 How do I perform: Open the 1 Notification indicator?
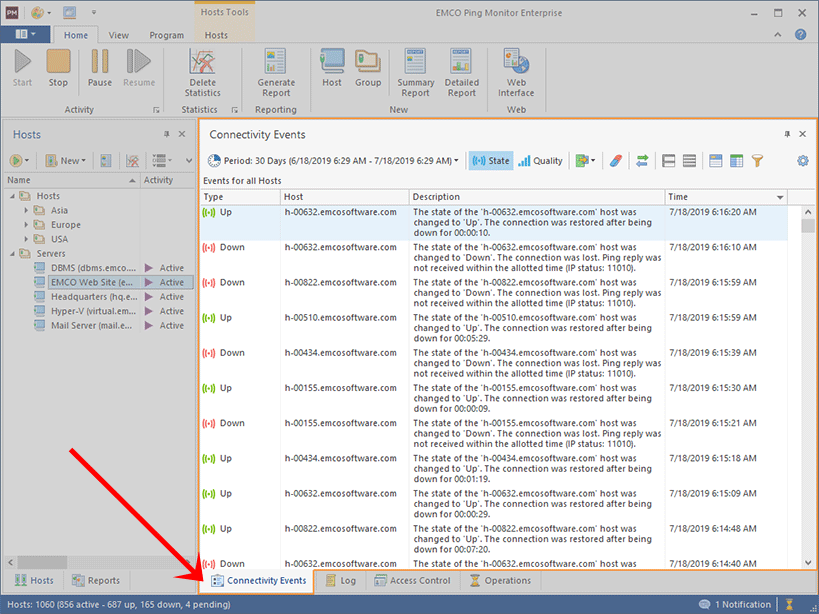[x=735, y=605]
